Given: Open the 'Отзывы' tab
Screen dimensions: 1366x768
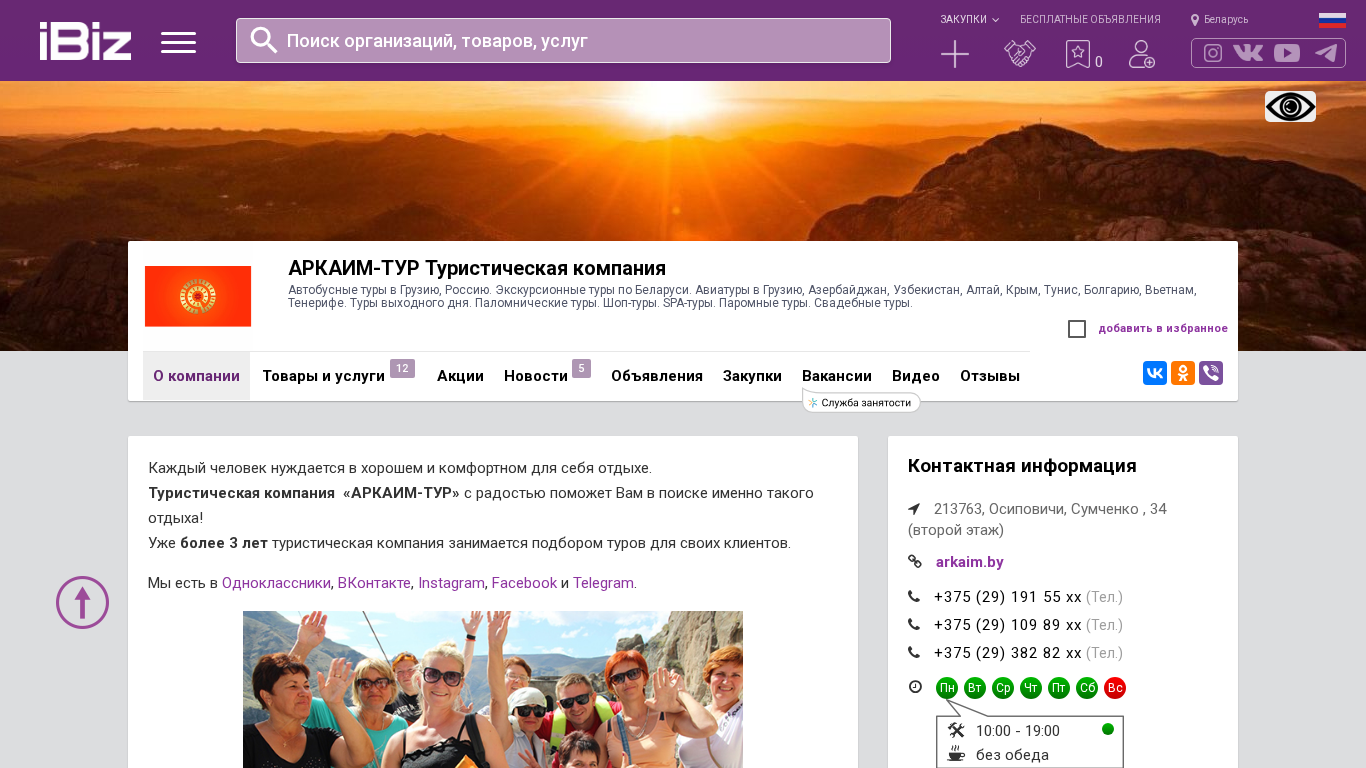Looking at the screenshot, I should click(990, 376).
